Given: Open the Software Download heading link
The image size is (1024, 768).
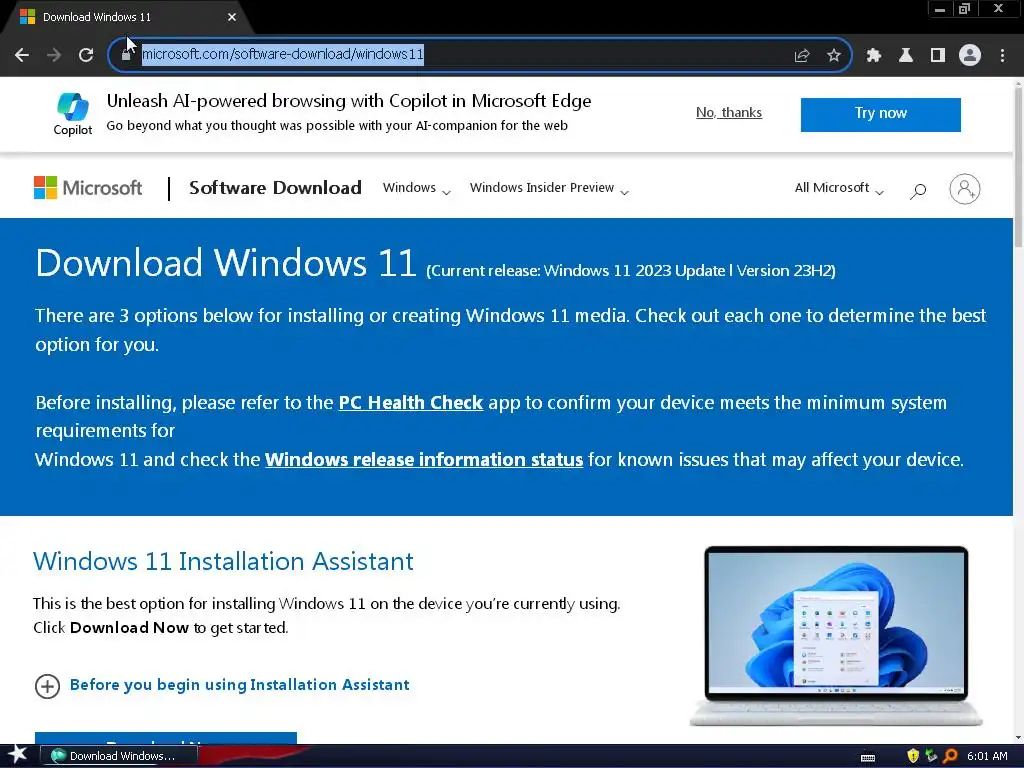Looking at the screenshot, I should coord(275,187).
